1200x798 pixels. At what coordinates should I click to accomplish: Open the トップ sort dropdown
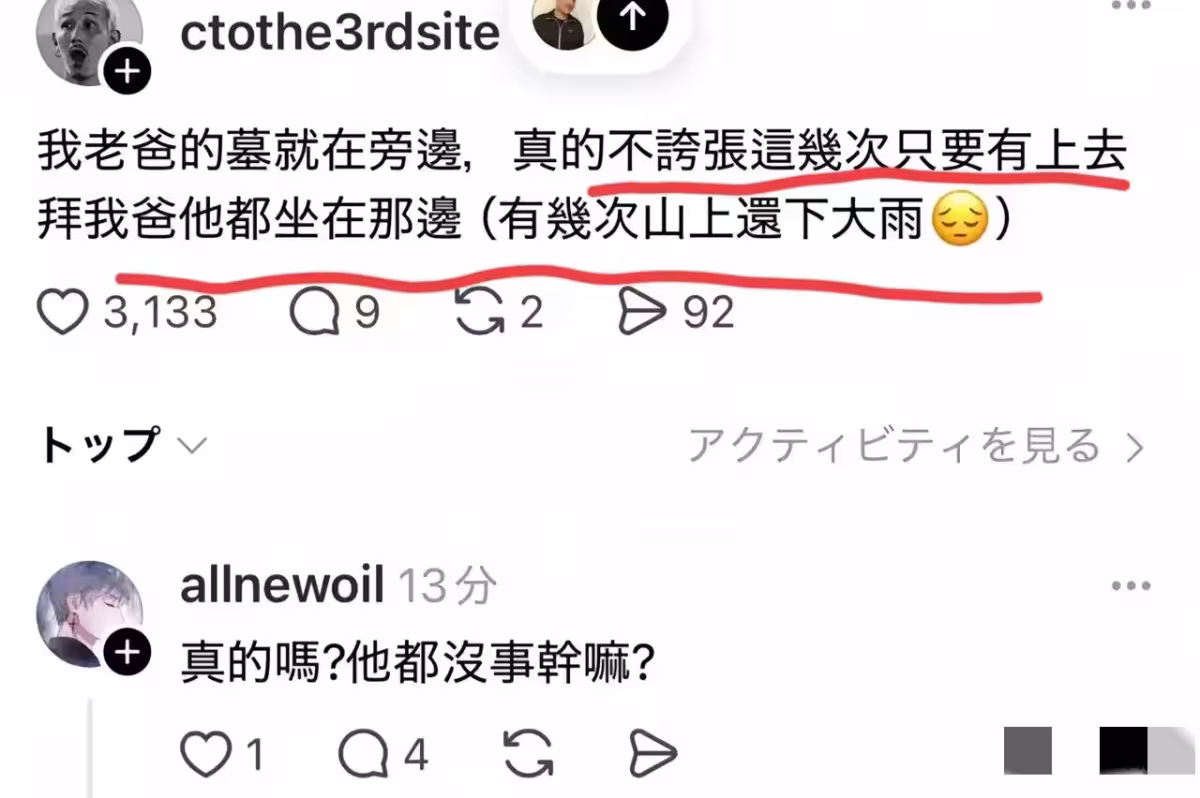pyautogui.click(x=122, y=445)
